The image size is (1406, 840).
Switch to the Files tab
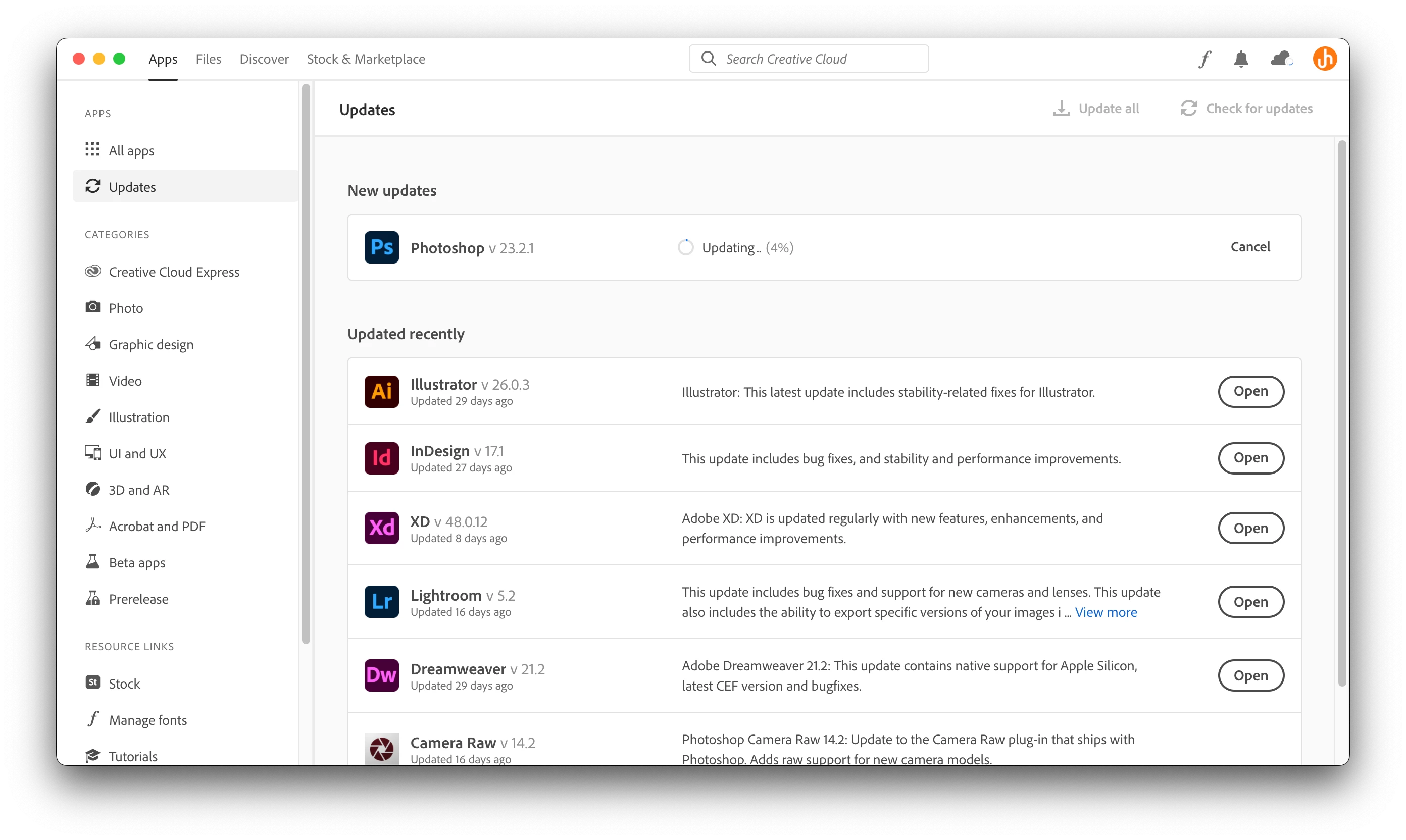coord(208,59)
